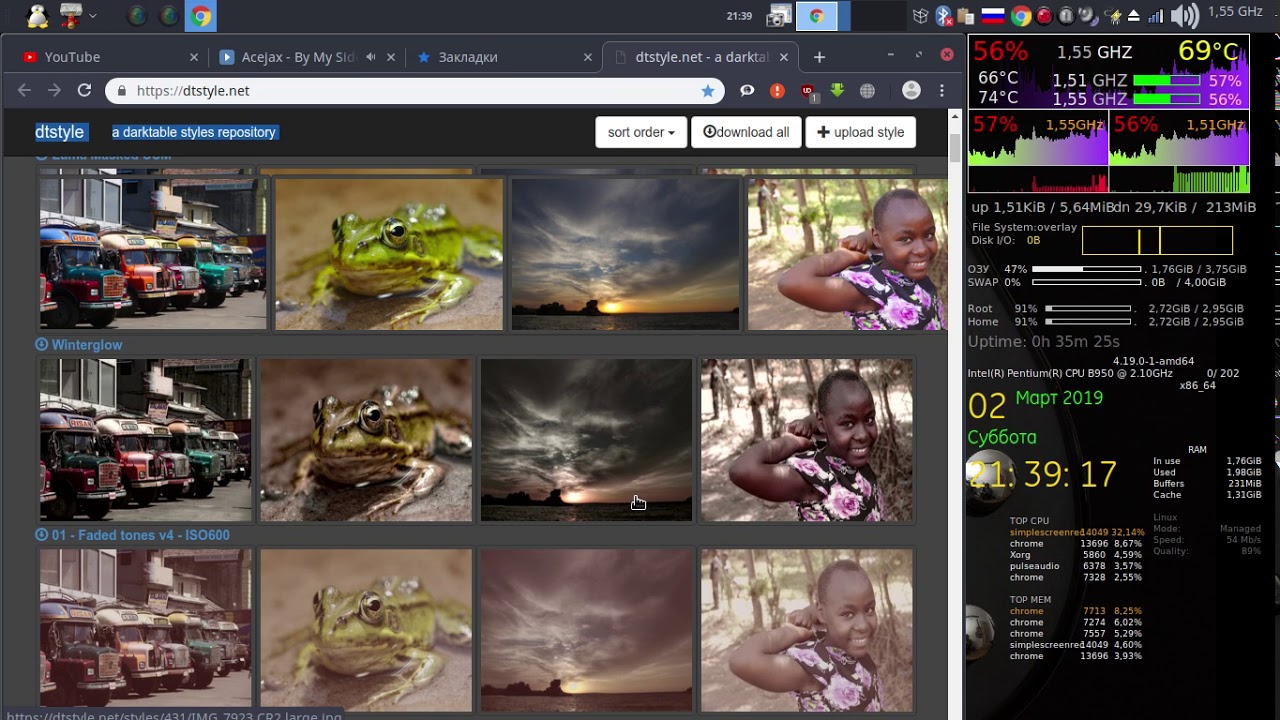Open the top row colorful trucks thumbnail
Viewport: 1280px width, 720px height.
[153, 254]
